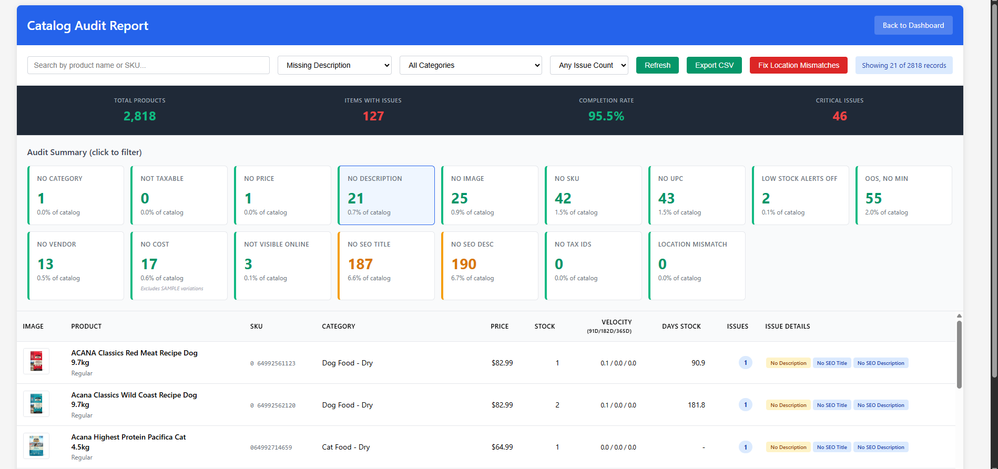
Task: Click the No SEO Title tag on the second row
Action: tap(832, 405)
